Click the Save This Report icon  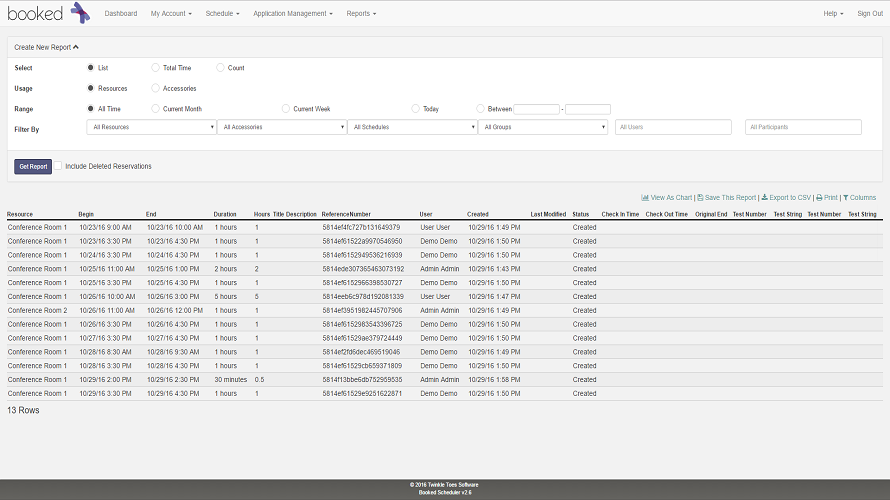[700, 198]
